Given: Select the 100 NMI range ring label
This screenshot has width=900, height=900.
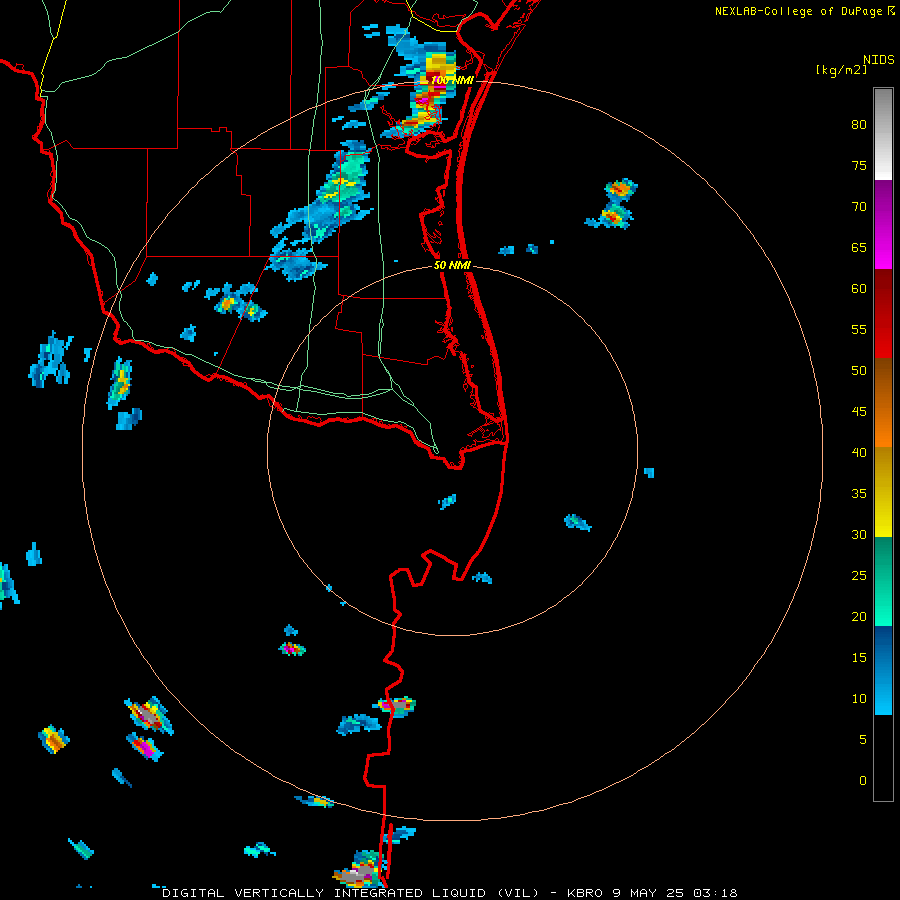Looking at the screenshot, I should coord(452,80).
